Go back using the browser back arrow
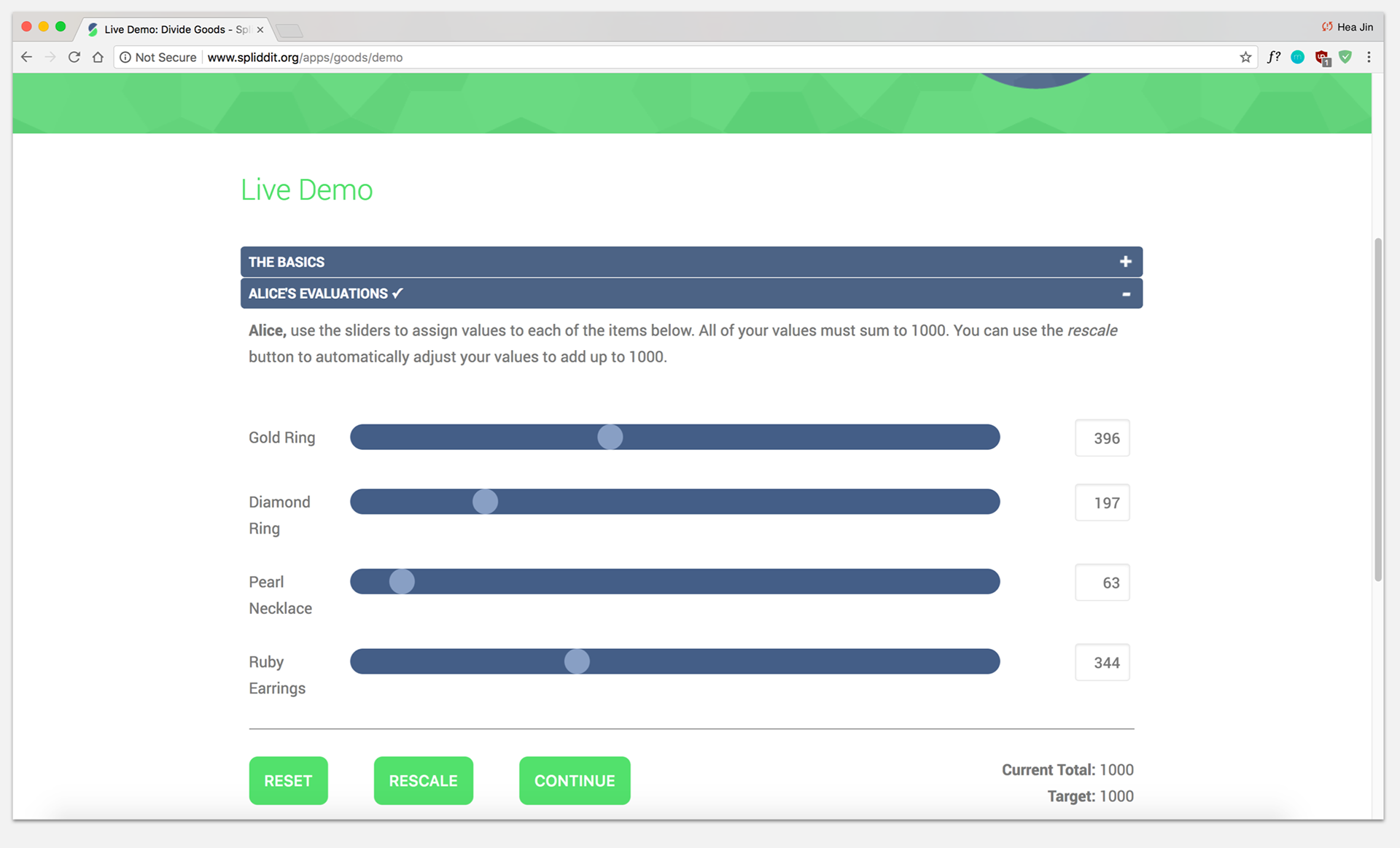 pyautogui.click(x=26, y=57)
